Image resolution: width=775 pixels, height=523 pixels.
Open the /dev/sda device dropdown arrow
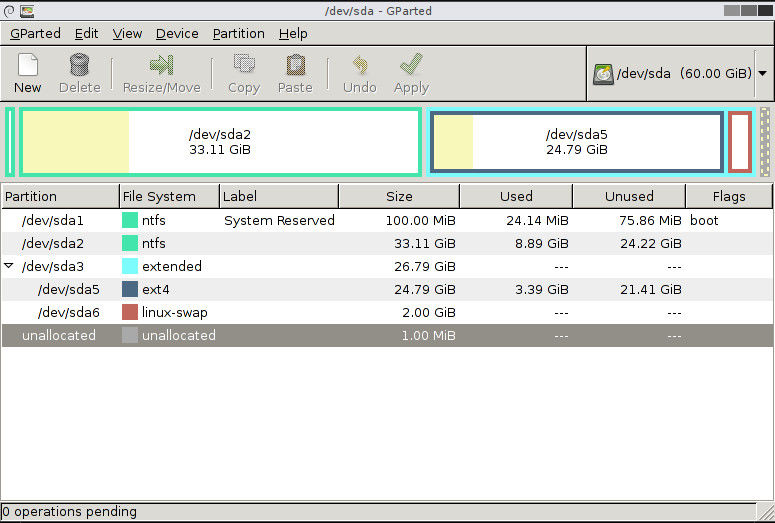(763, 73)
